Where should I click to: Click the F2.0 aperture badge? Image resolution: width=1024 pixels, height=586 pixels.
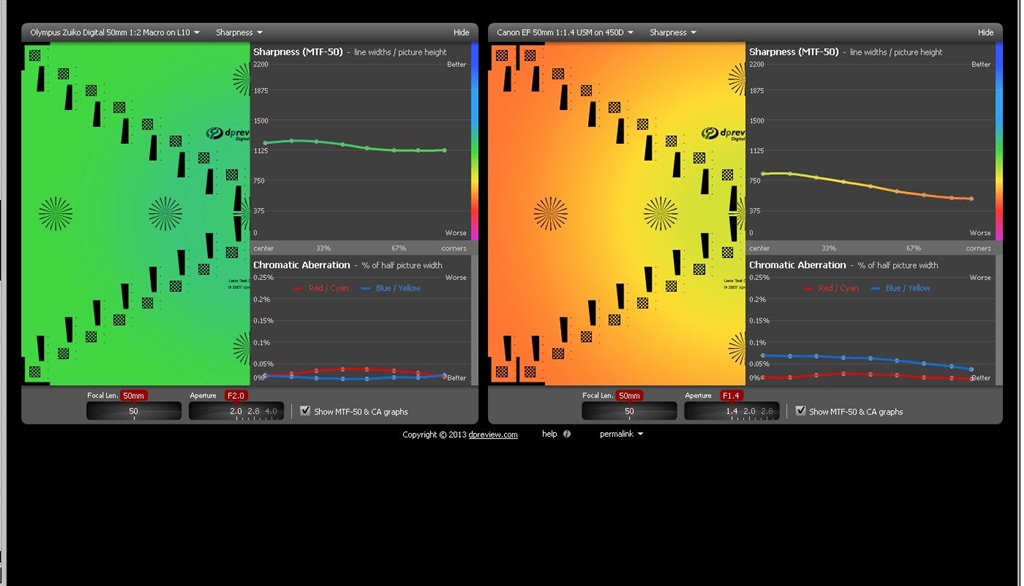click(235, 395)
